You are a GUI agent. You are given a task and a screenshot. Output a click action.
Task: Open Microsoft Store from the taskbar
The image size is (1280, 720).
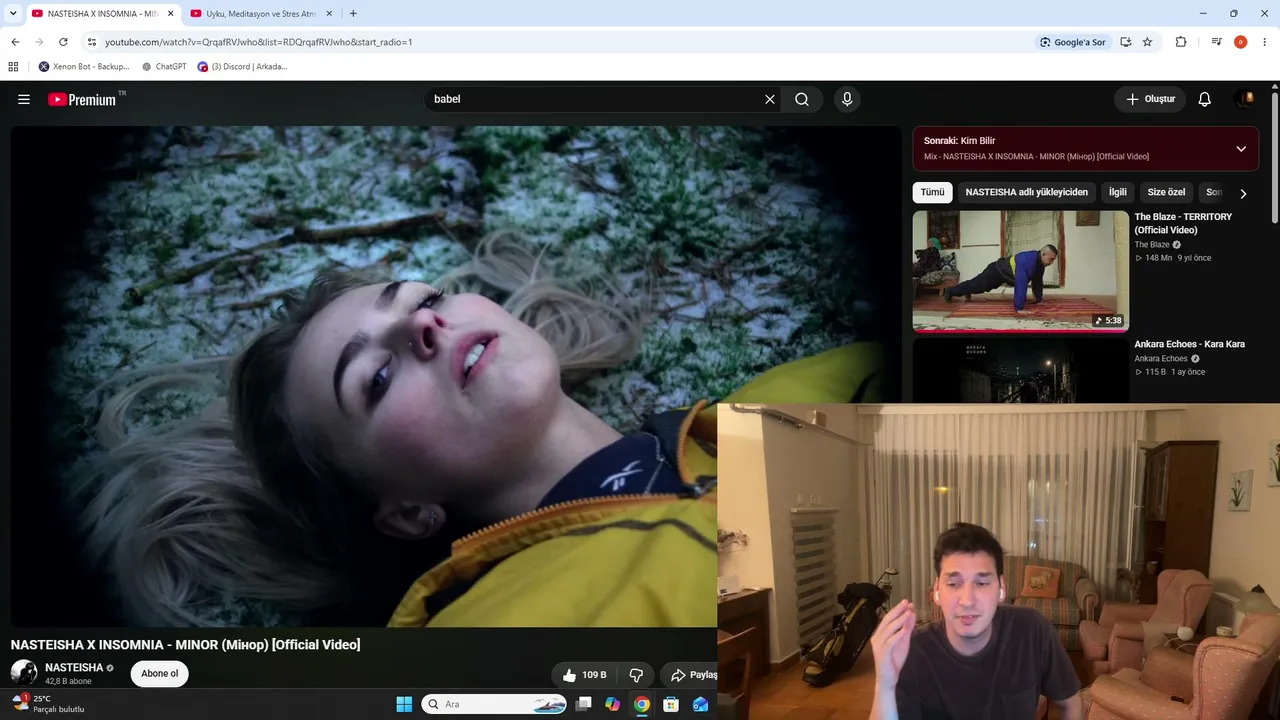pos(671,704)
